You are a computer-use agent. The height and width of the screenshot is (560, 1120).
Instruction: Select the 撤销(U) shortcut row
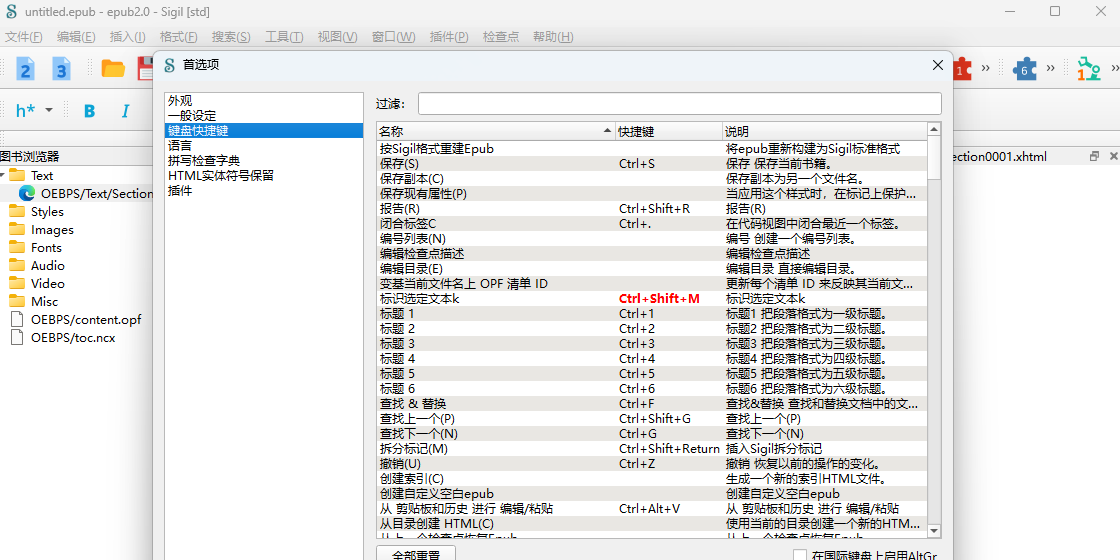click(x=652, y=464)
